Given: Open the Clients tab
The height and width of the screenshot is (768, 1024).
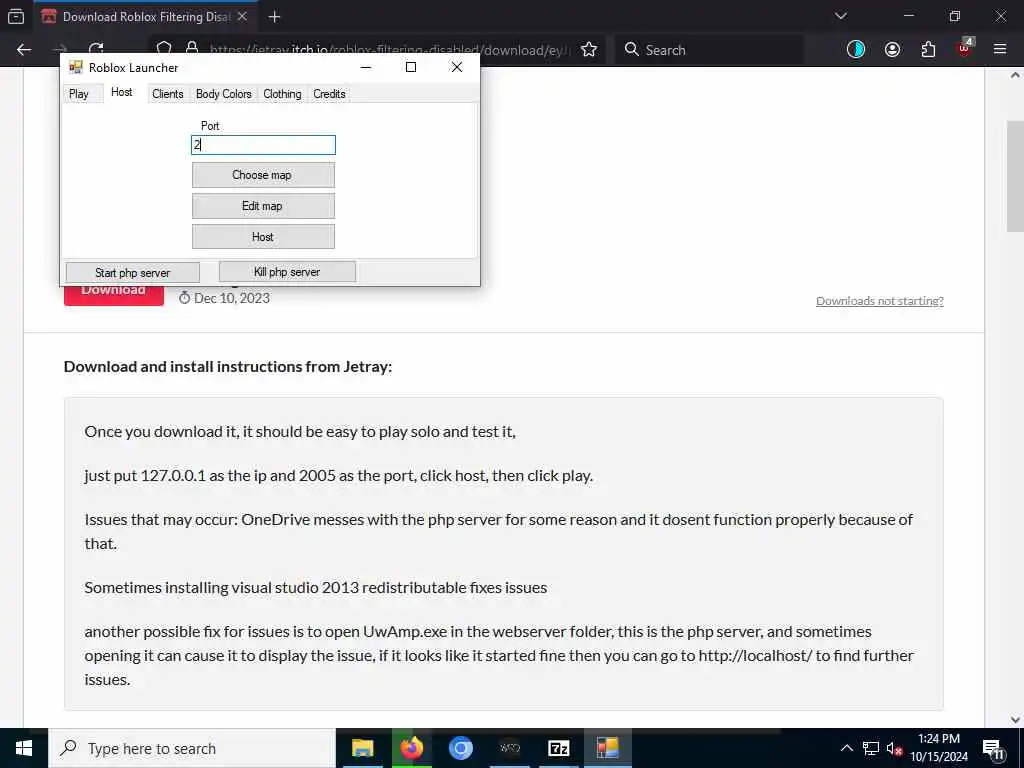Looking at the screenshot, I should pyautogui.click(x=167, y=94).
